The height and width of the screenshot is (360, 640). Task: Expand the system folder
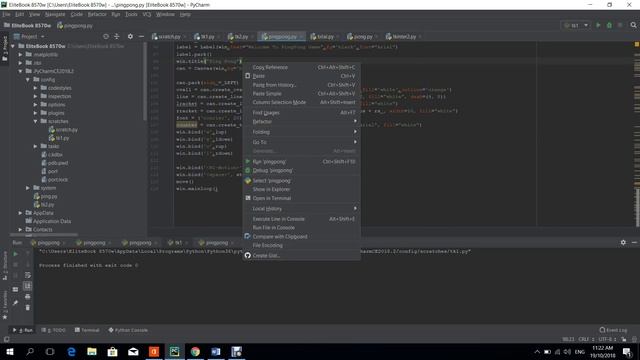point(28,188)
